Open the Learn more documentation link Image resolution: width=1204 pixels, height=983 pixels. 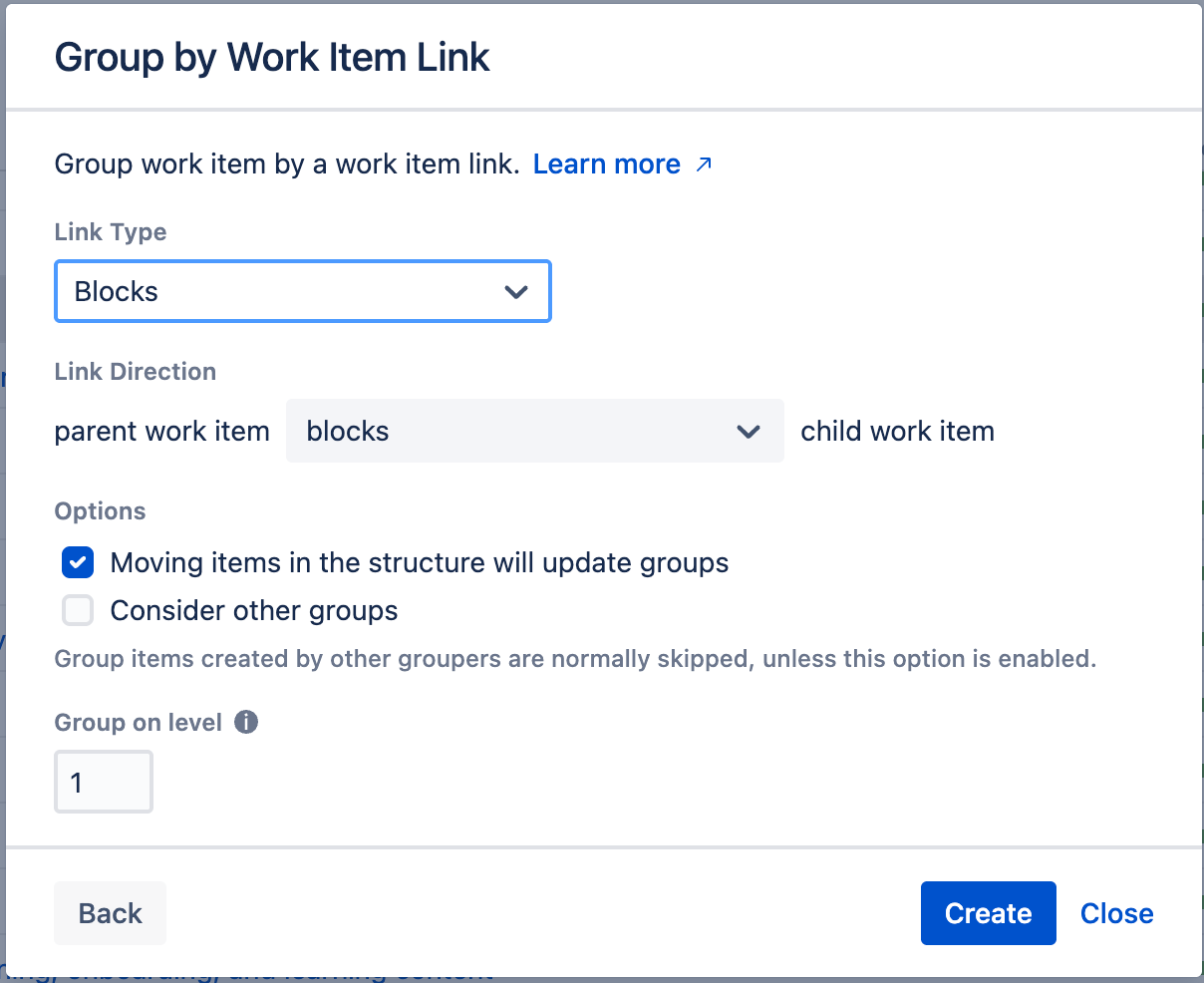click(x=607, y=164)
